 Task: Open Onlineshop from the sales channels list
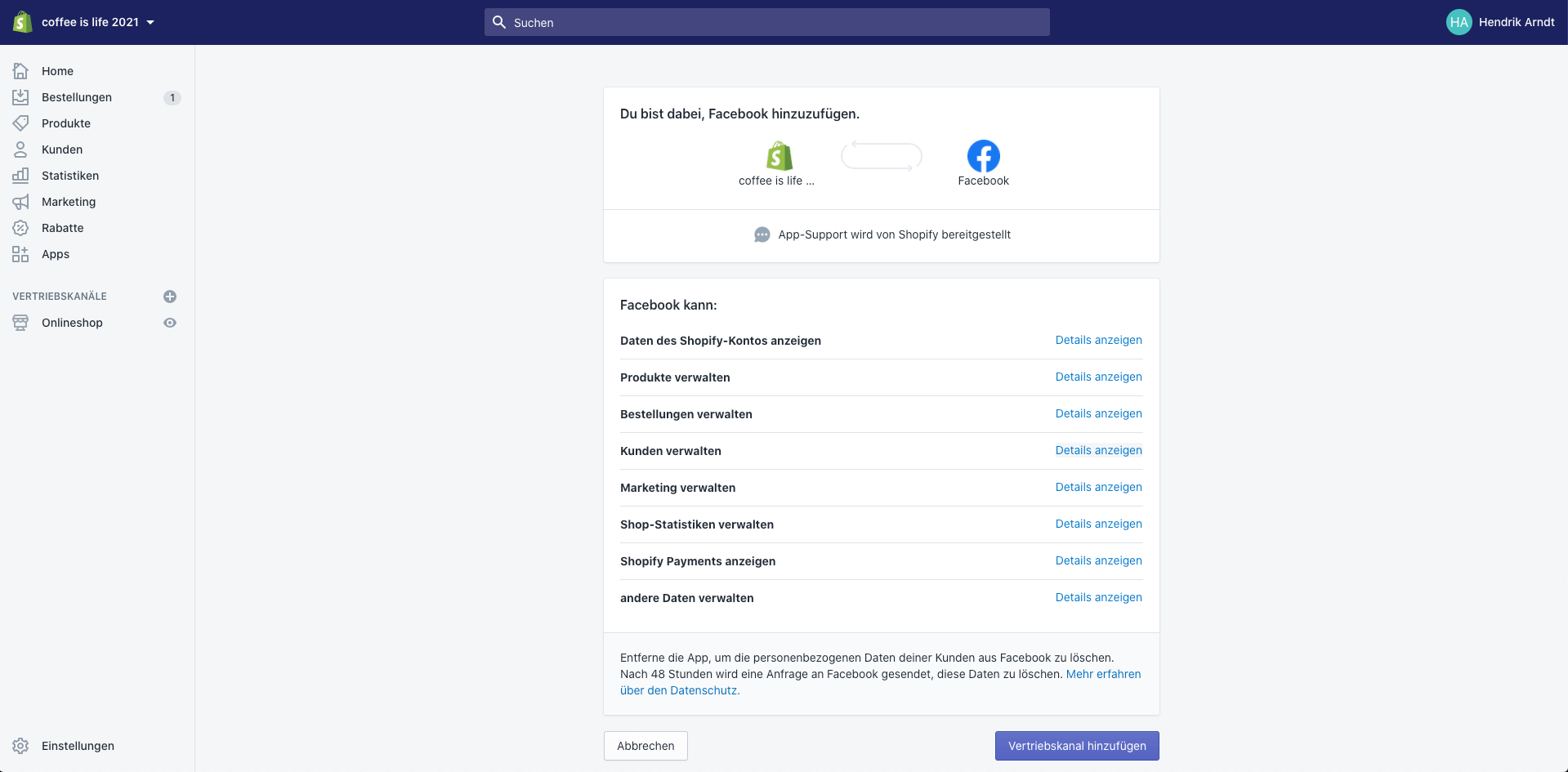(x=72, y=323)
